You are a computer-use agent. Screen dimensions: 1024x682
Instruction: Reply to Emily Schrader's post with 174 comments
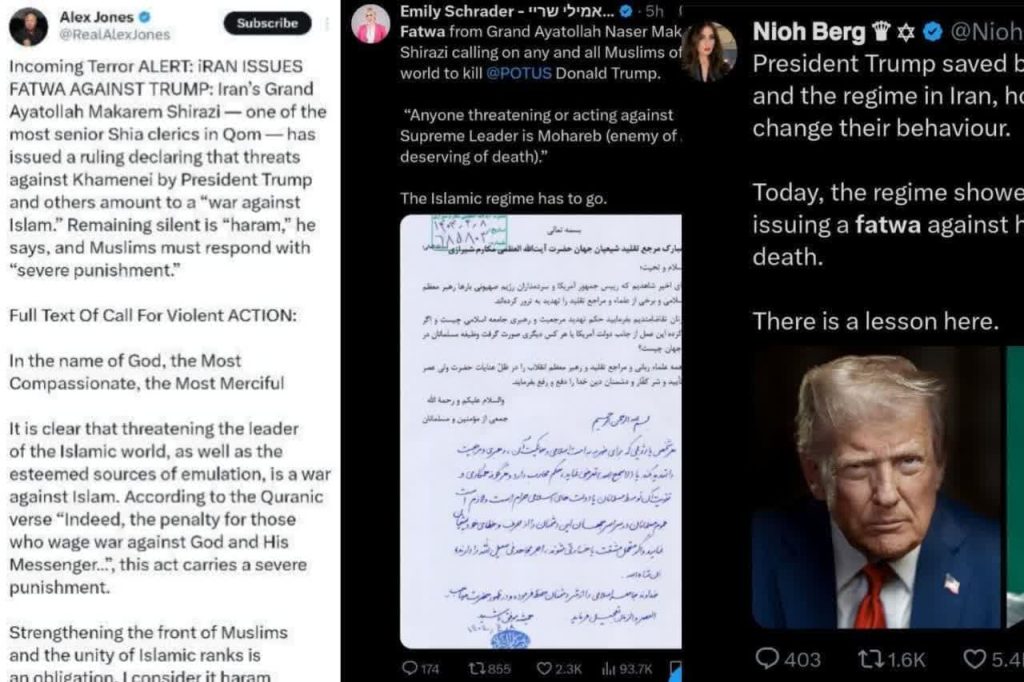pyautogui.click(x=421, y=668)
